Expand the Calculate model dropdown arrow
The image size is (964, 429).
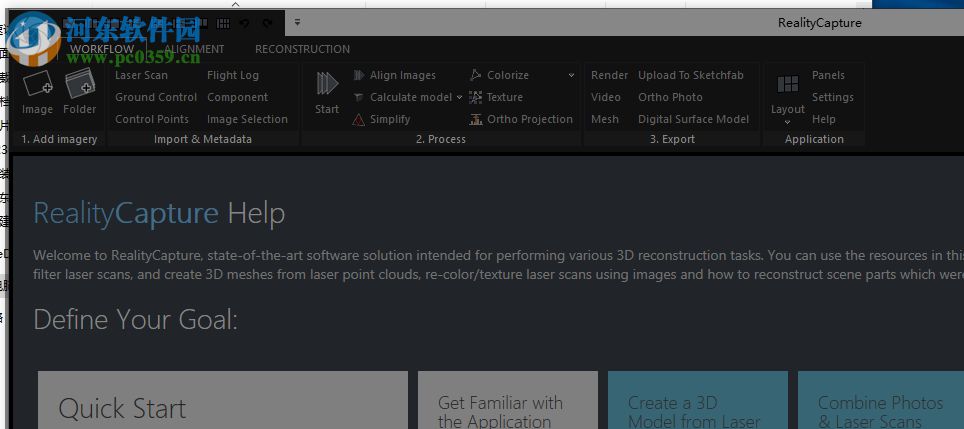pos(459,97)
